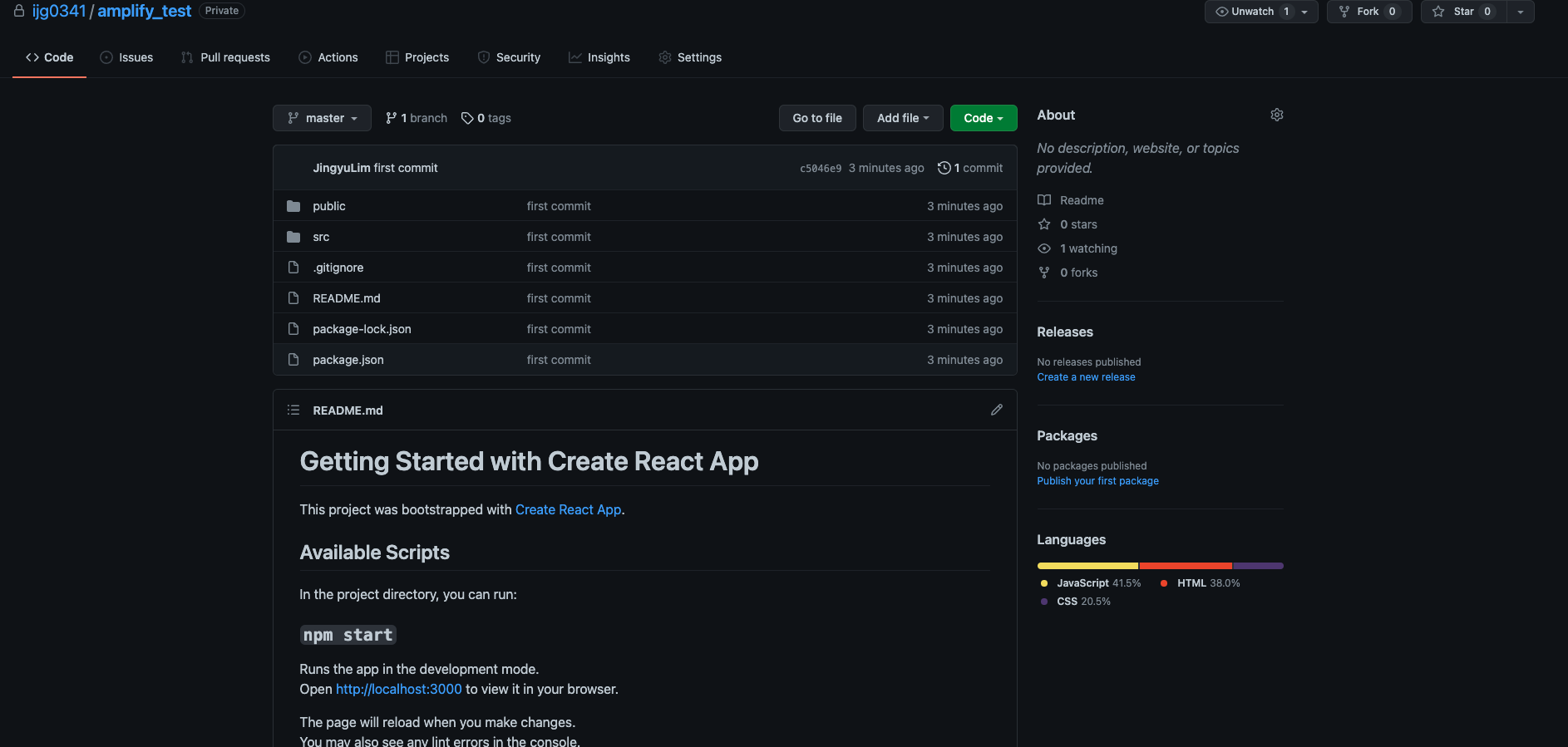Viewport: 1568px width, 747px height.
Task: Click the history clock icon next to 1 commit
Action: click(x=944, y=168)
